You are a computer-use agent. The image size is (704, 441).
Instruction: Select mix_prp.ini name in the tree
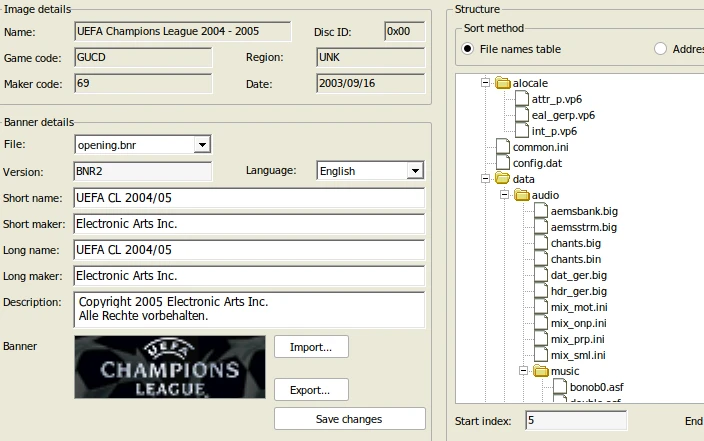[577, 340]
